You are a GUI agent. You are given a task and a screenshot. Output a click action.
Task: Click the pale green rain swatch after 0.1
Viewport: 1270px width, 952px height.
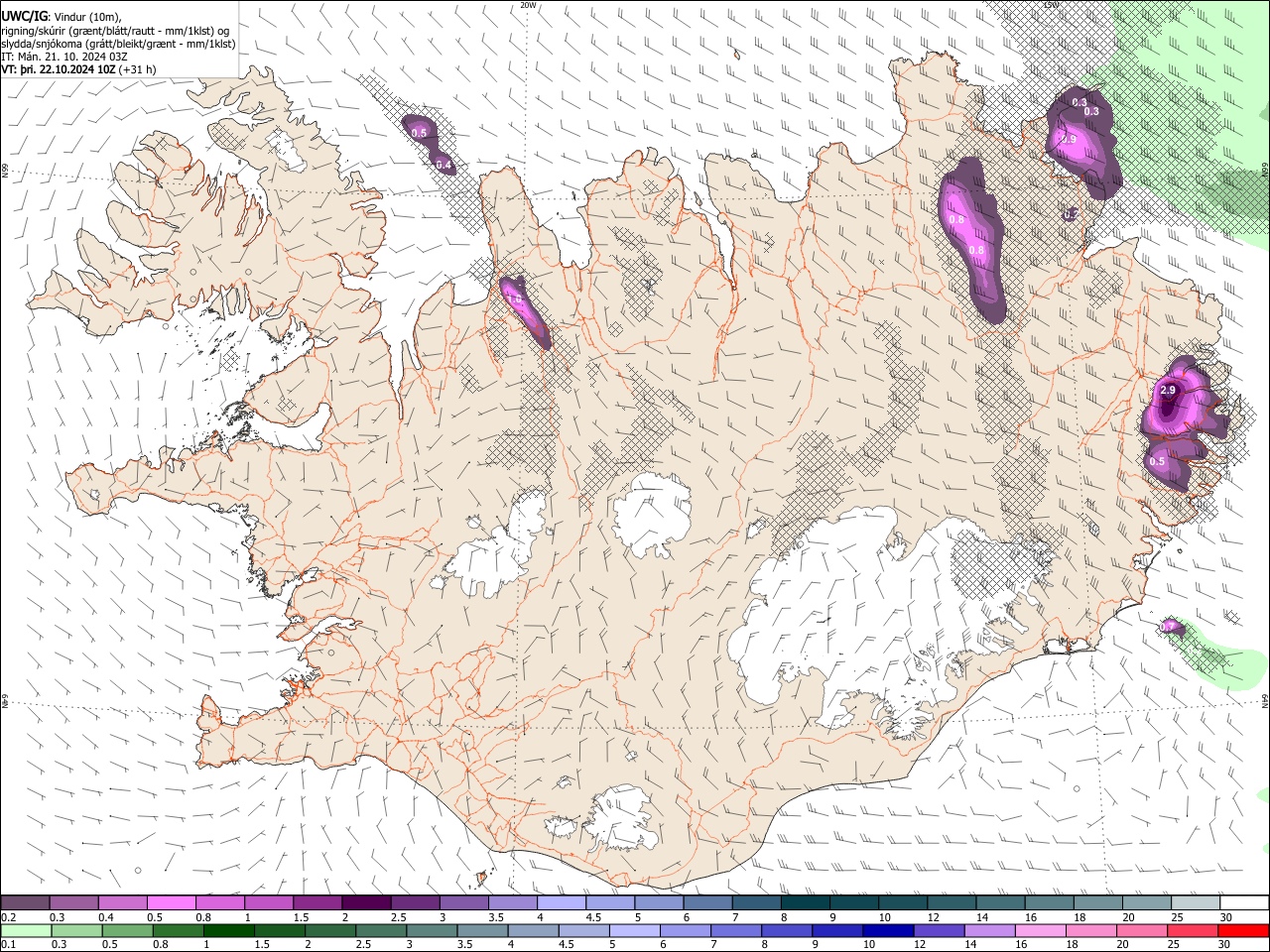click(x=26, y=930)
